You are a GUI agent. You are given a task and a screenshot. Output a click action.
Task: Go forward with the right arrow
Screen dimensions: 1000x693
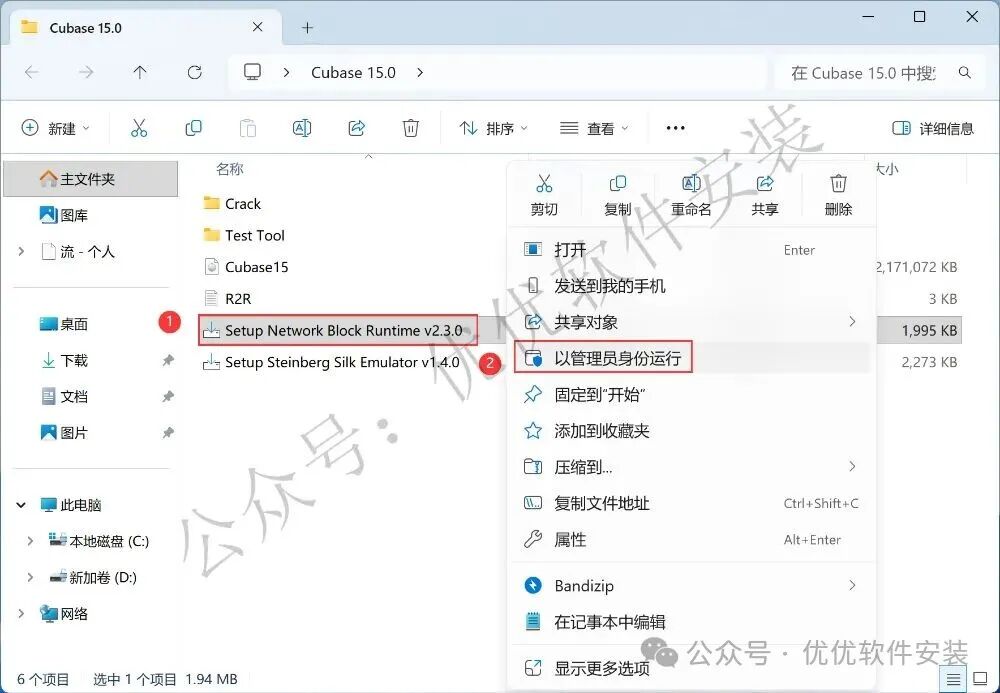(85, 72)
